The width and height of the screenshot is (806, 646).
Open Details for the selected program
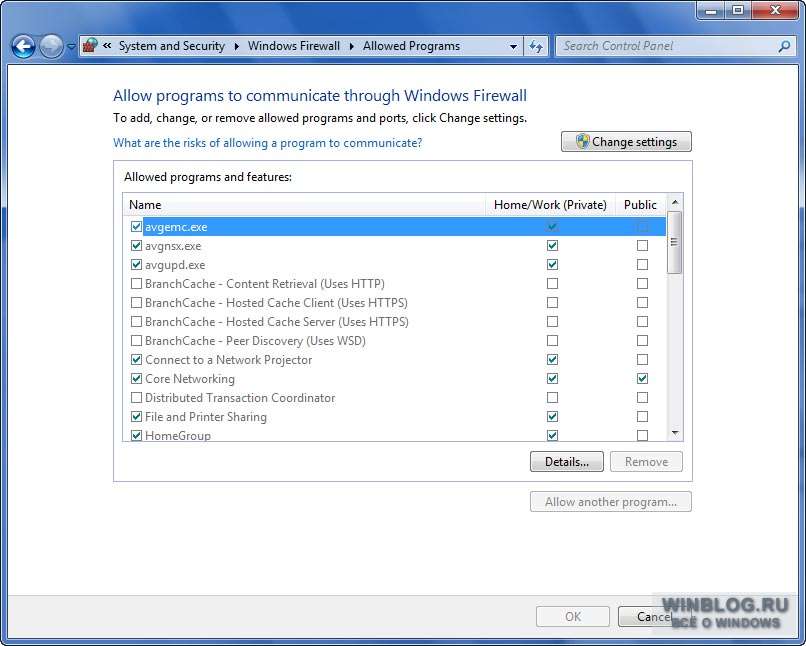point(566,462)
